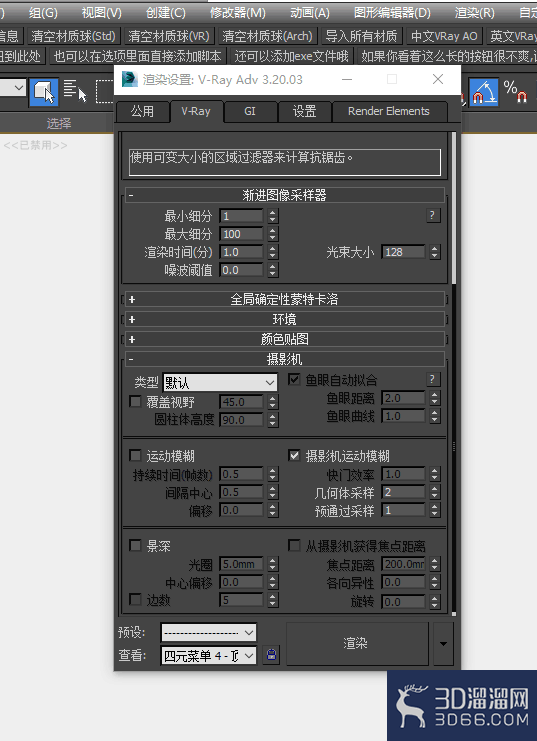This screenshot has width=537, height=741.
Task: Open the 渲染(R) menu
Action: 474,12
